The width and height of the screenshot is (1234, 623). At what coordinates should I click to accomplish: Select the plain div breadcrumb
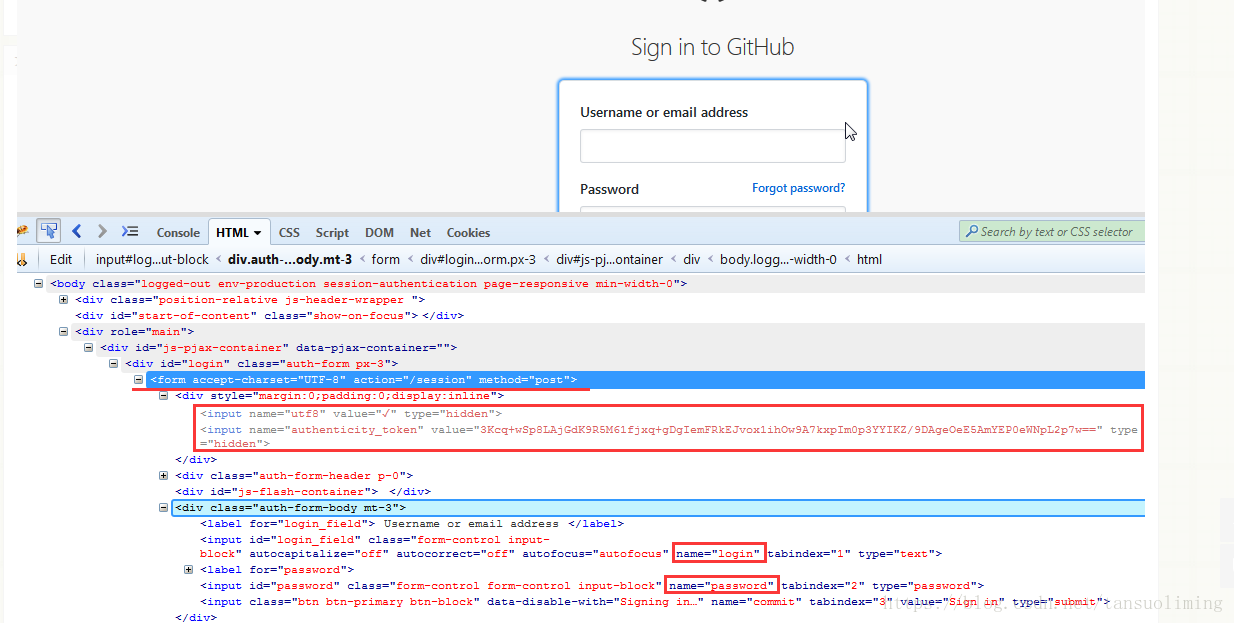(691, 259)
